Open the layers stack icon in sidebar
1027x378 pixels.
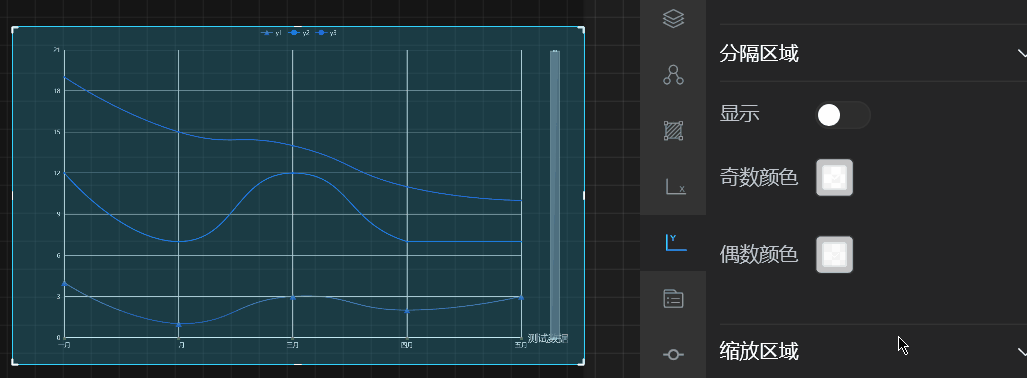[673, 18]
